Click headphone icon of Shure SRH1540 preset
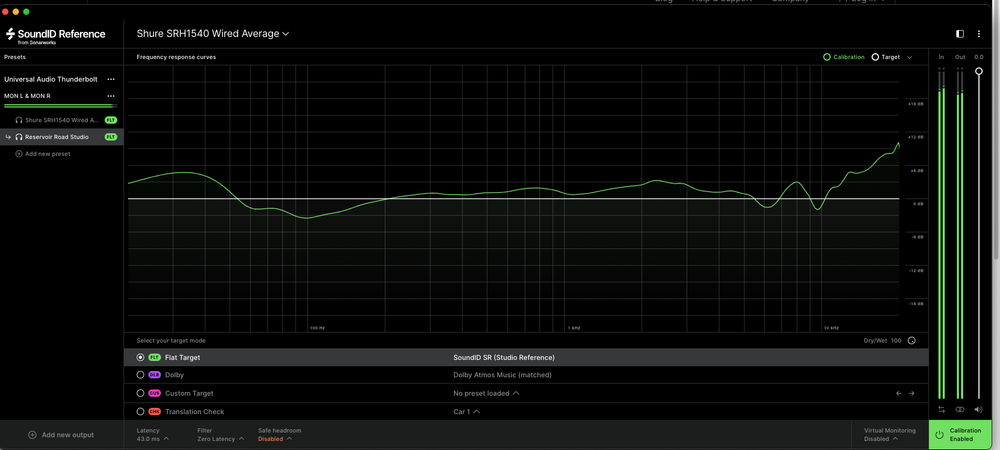Image resolution: width=1000 pixels, height=450 pixels. (19, 120)
